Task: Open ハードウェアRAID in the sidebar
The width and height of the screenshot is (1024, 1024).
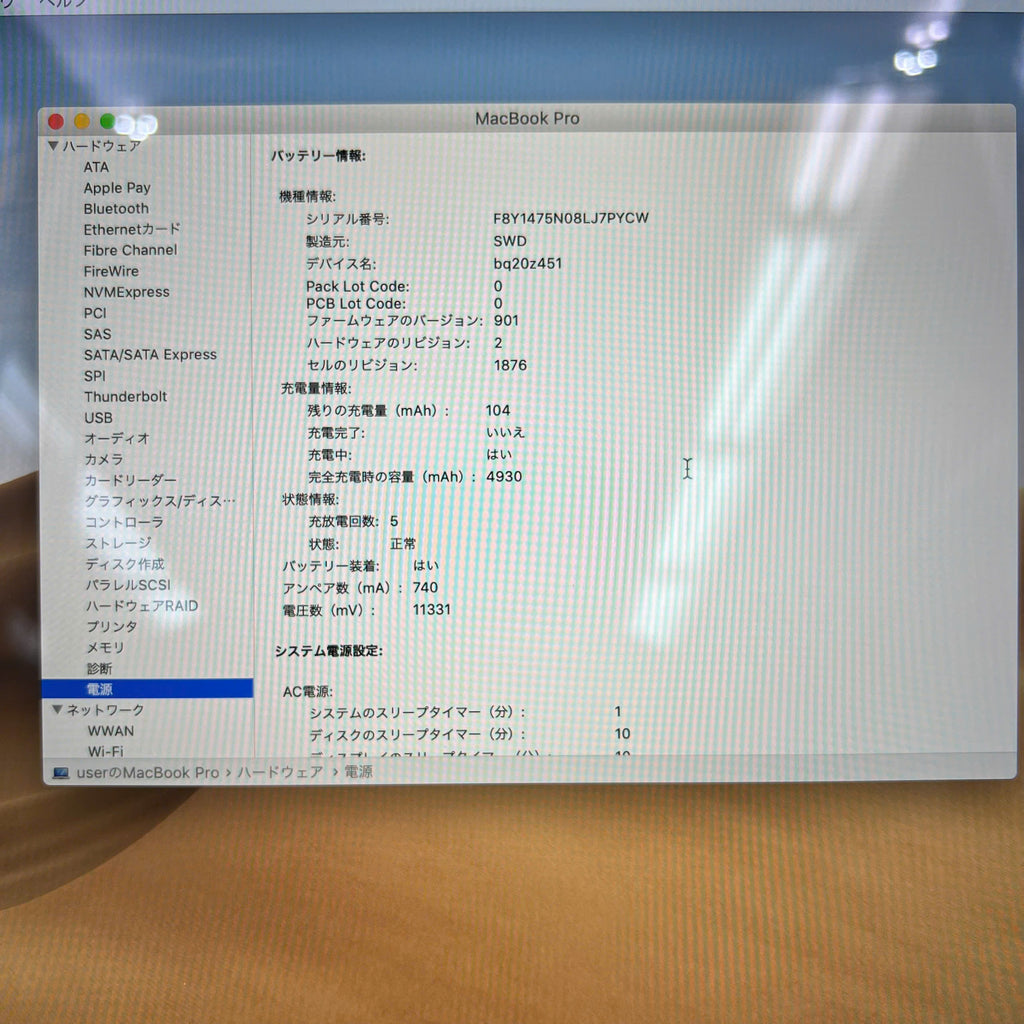Action: pyautogui.click(x=142, y=605)
